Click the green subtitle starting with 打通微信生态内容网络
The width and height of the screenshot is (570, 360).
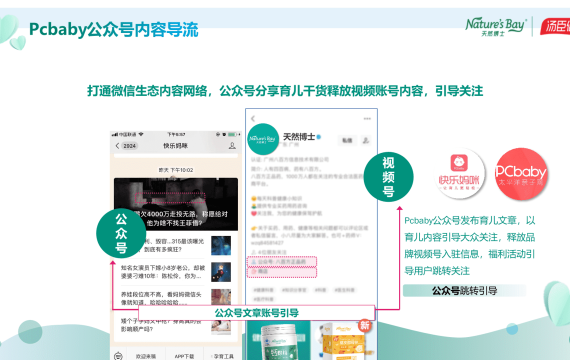(285, 91)
